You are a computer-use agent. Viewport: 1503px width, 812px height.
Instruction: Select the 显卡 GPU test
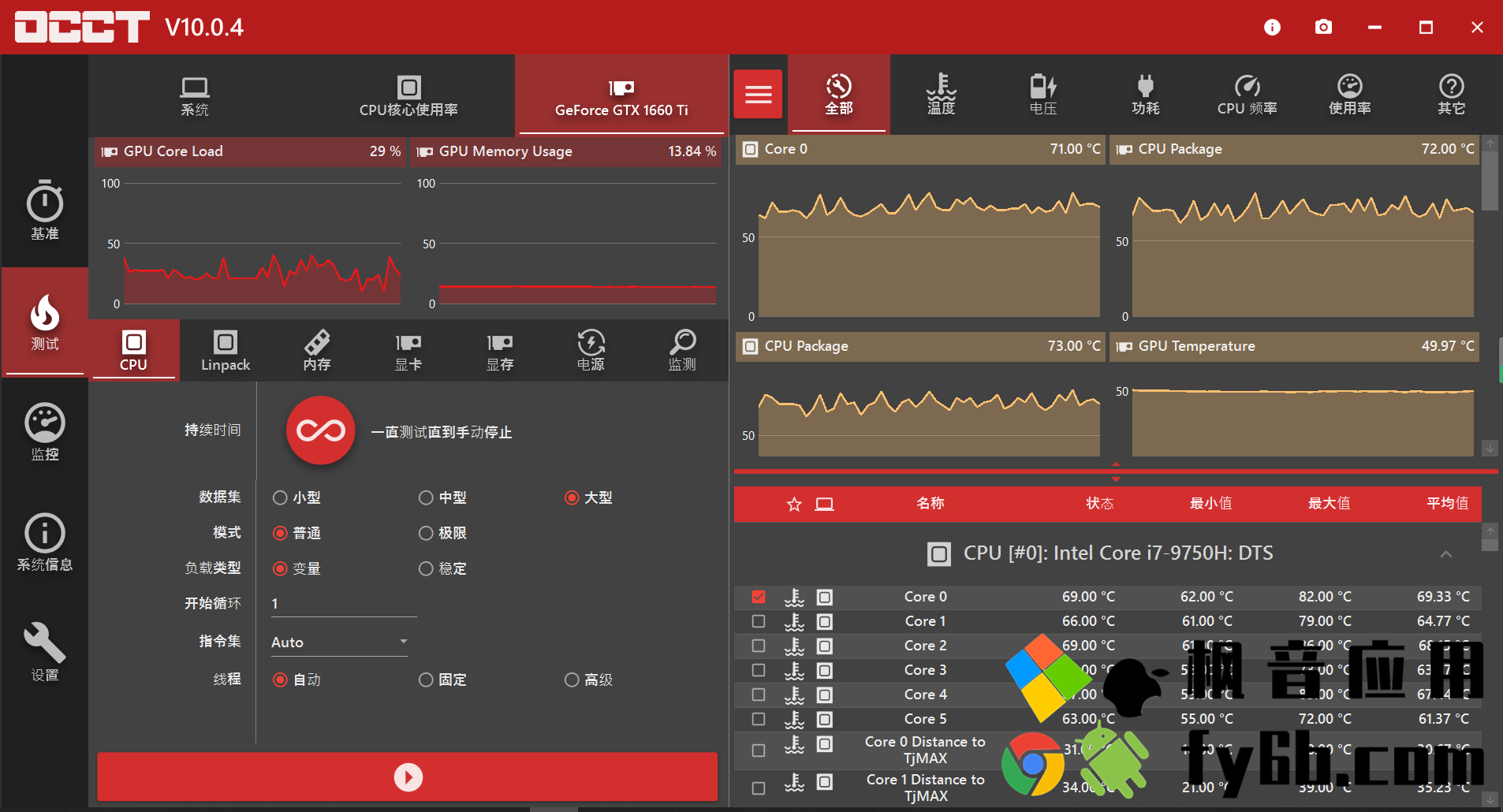coord(408,351)
